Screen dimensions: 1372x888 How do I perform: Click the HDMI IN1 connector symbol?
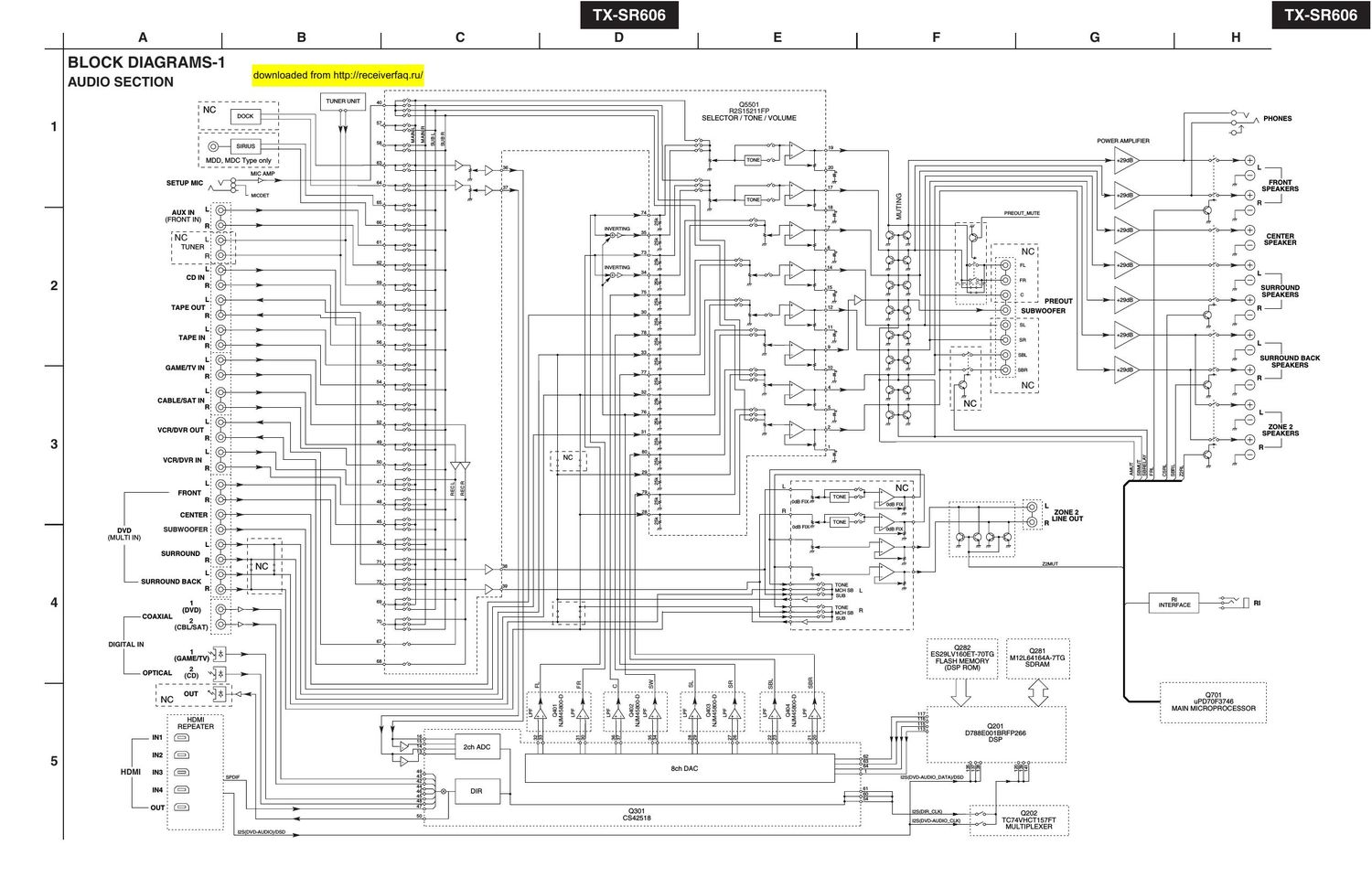182,737
